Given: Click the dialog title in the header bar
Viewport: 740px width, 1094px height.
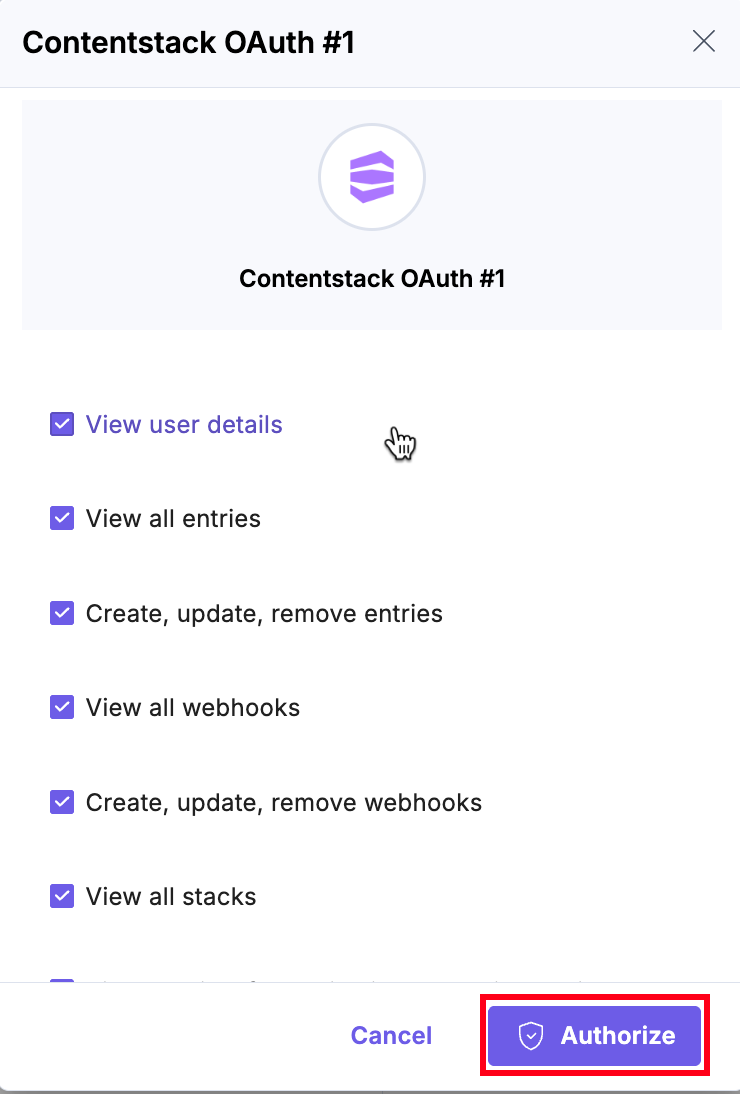Looking at the screenshot, I should click(188, 42).
